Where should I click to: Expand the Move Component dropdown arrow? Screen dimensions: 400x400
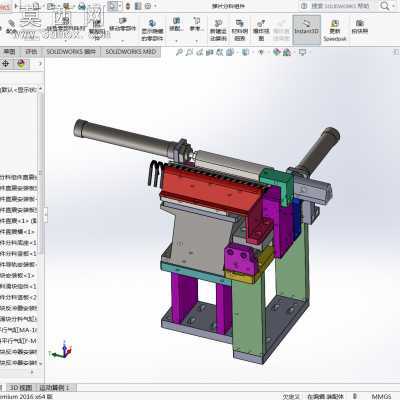point(122,41)
